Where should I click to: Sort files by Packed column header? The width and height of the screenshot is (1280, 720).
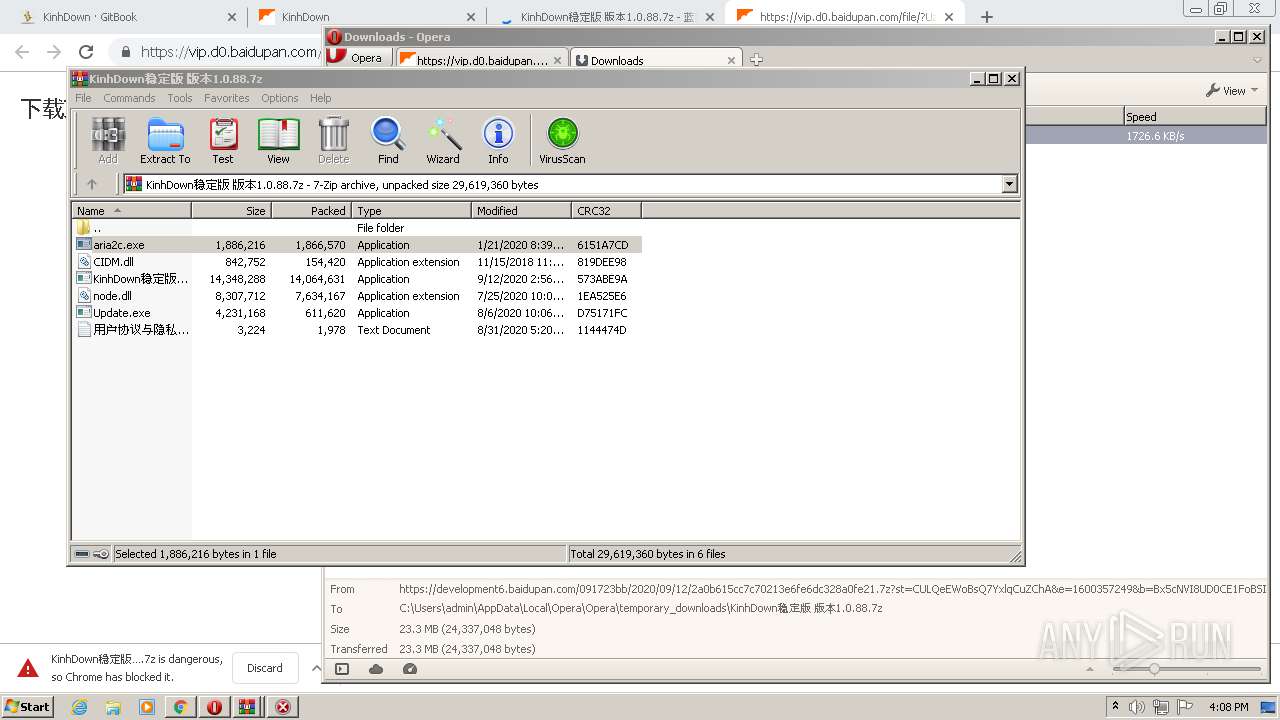pyautogui.click(x=311, y=210)
